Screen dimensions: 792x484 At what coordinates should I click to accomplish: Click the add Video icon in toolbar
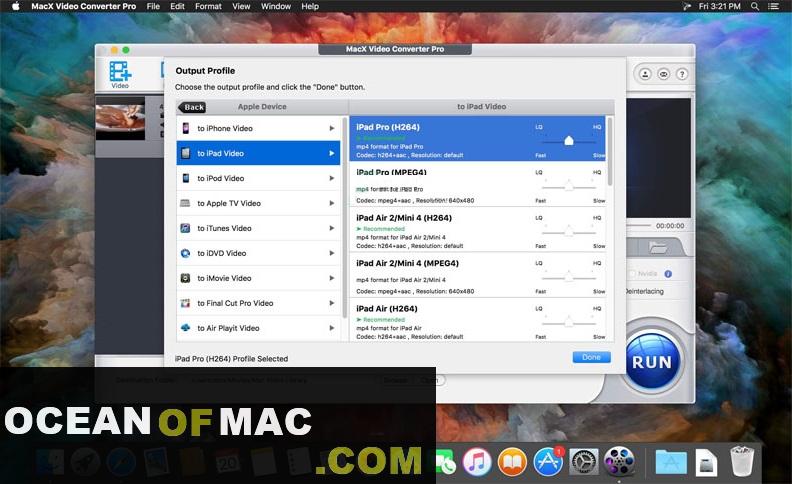[x=120, y=74]
